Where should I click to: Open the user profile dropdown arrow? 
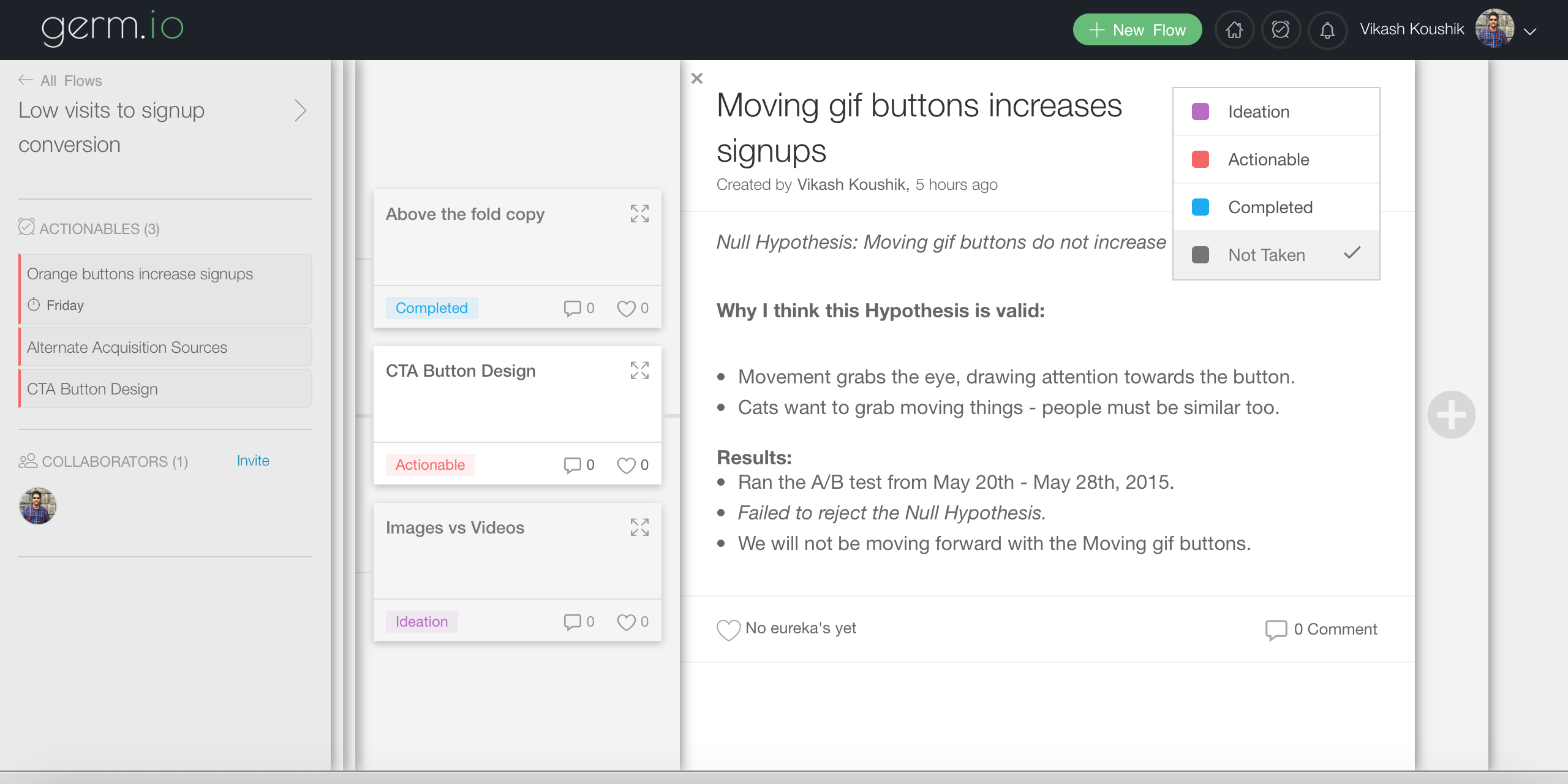(1530, 31)
